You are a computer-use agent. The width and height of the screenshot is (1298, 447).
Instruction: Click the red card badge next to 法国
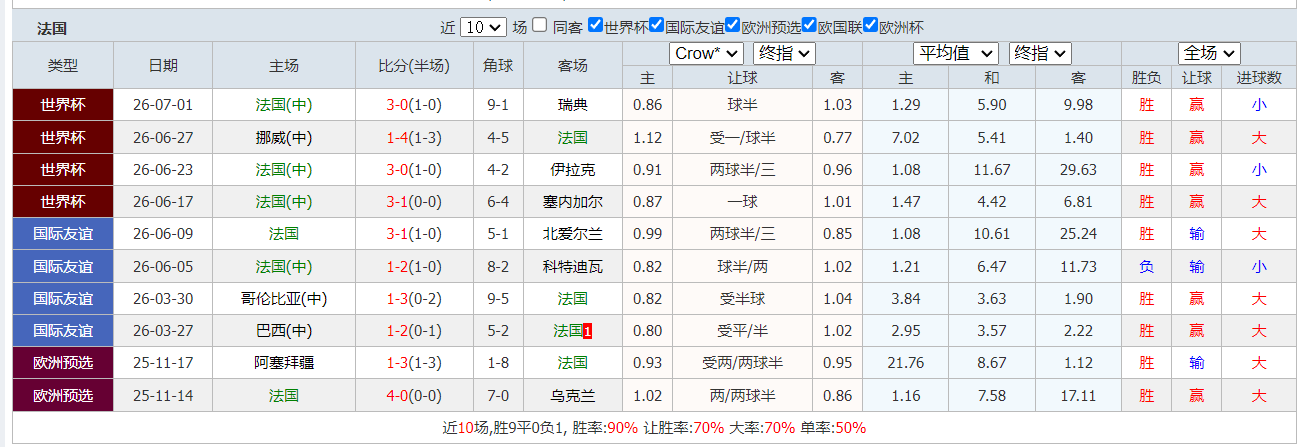(x=587, y=330)
